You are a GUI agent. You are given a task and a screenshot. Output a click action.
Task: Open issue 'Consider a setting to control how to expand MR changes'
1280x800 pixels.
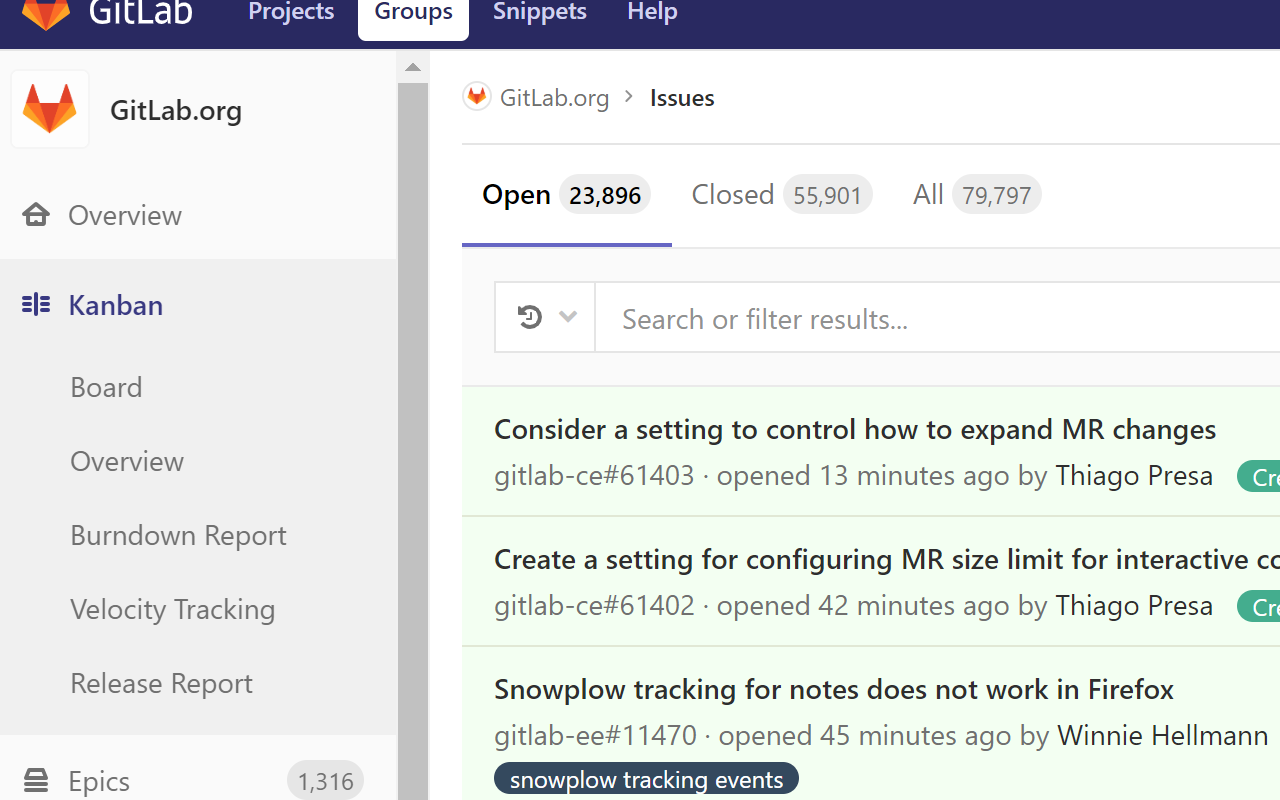855,429
